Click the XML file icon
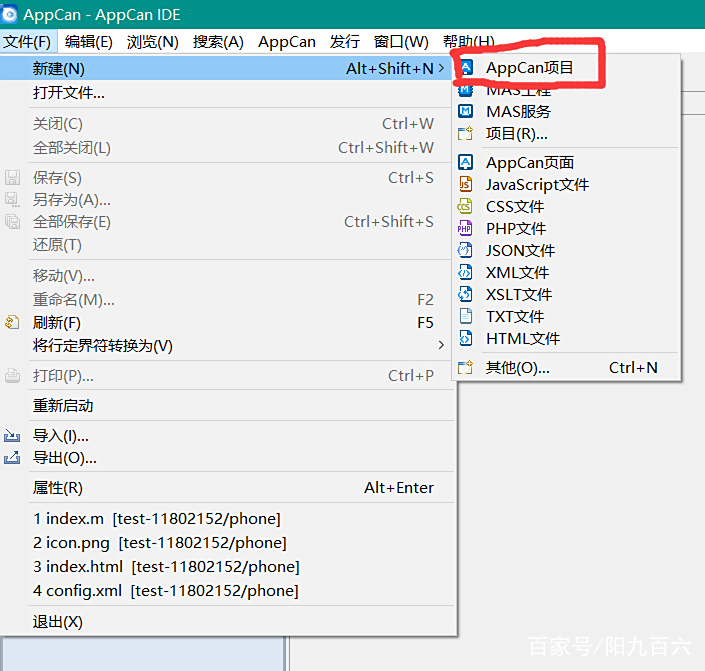Viewport: 705px width, 671px height. tap(465, 272)
